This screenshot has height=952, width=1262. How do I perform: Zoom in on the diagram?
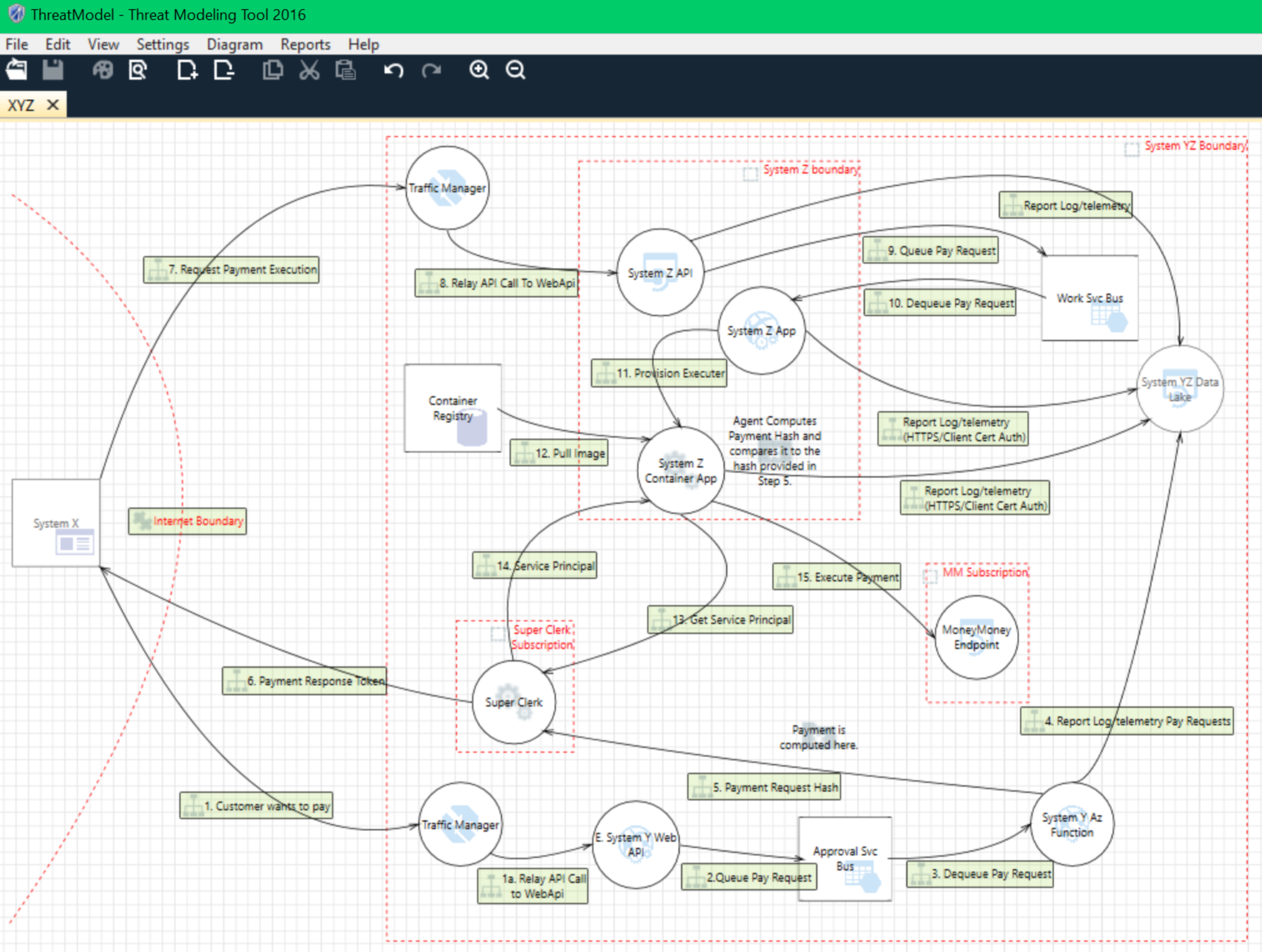coord(479,70)
